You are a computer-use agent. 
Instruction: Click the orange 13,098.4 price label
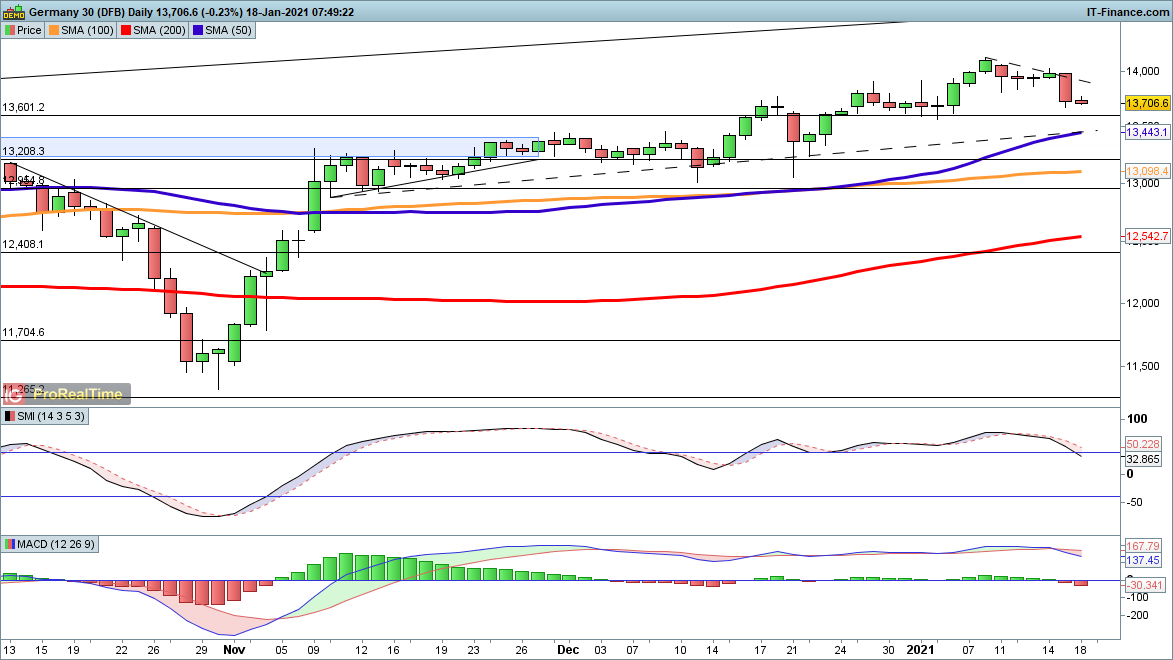pyautogui.click(x=1147, y=171)
